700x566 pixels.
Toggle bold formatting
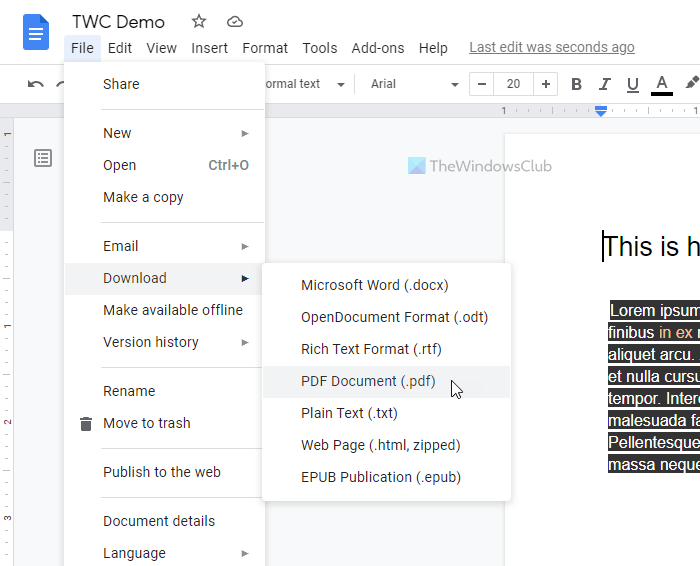[576, 84]
